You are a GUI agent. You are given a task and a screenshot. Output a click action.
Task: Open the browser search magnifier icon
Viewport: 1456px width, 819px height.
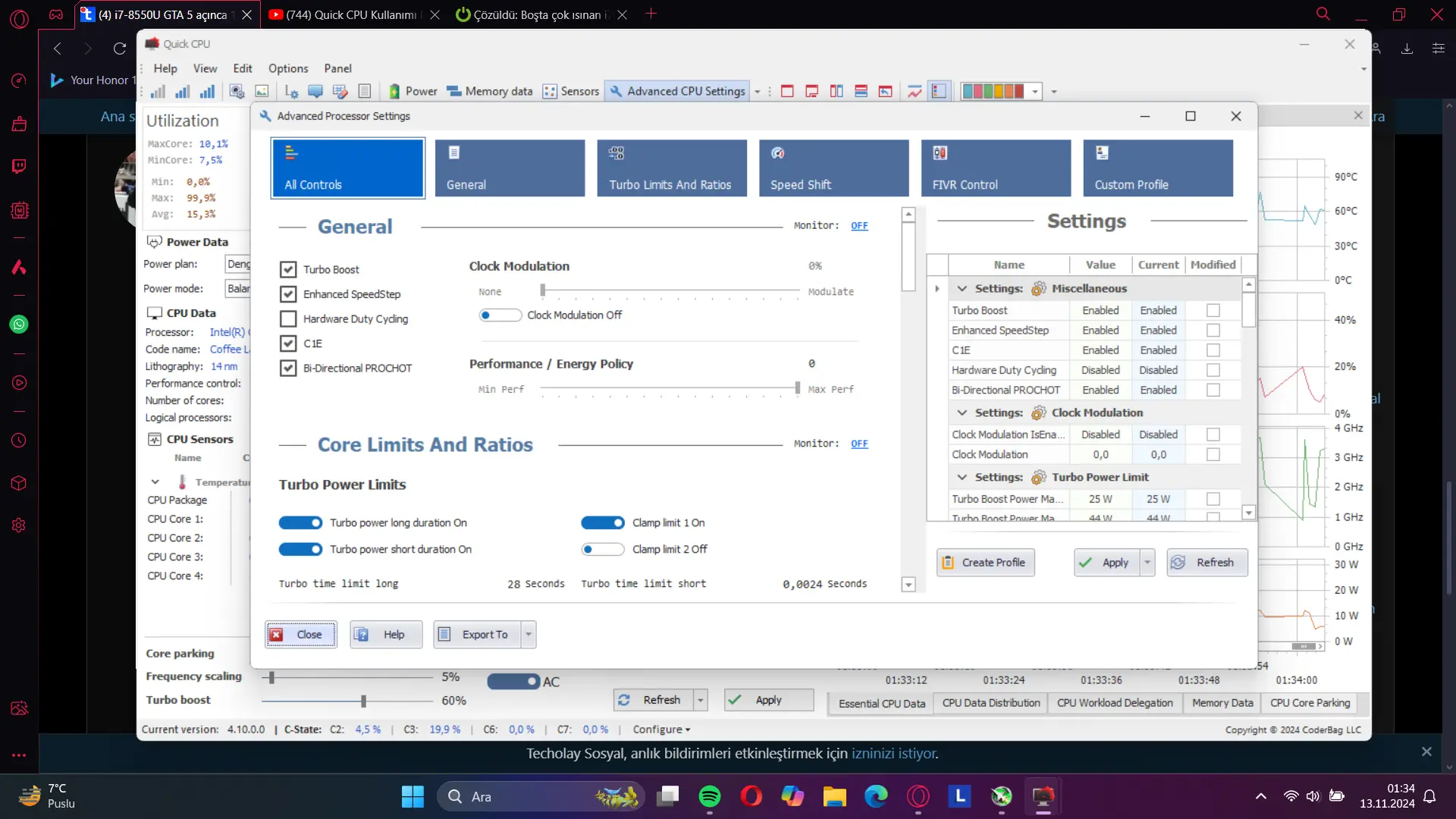[x=1323, y=14]
